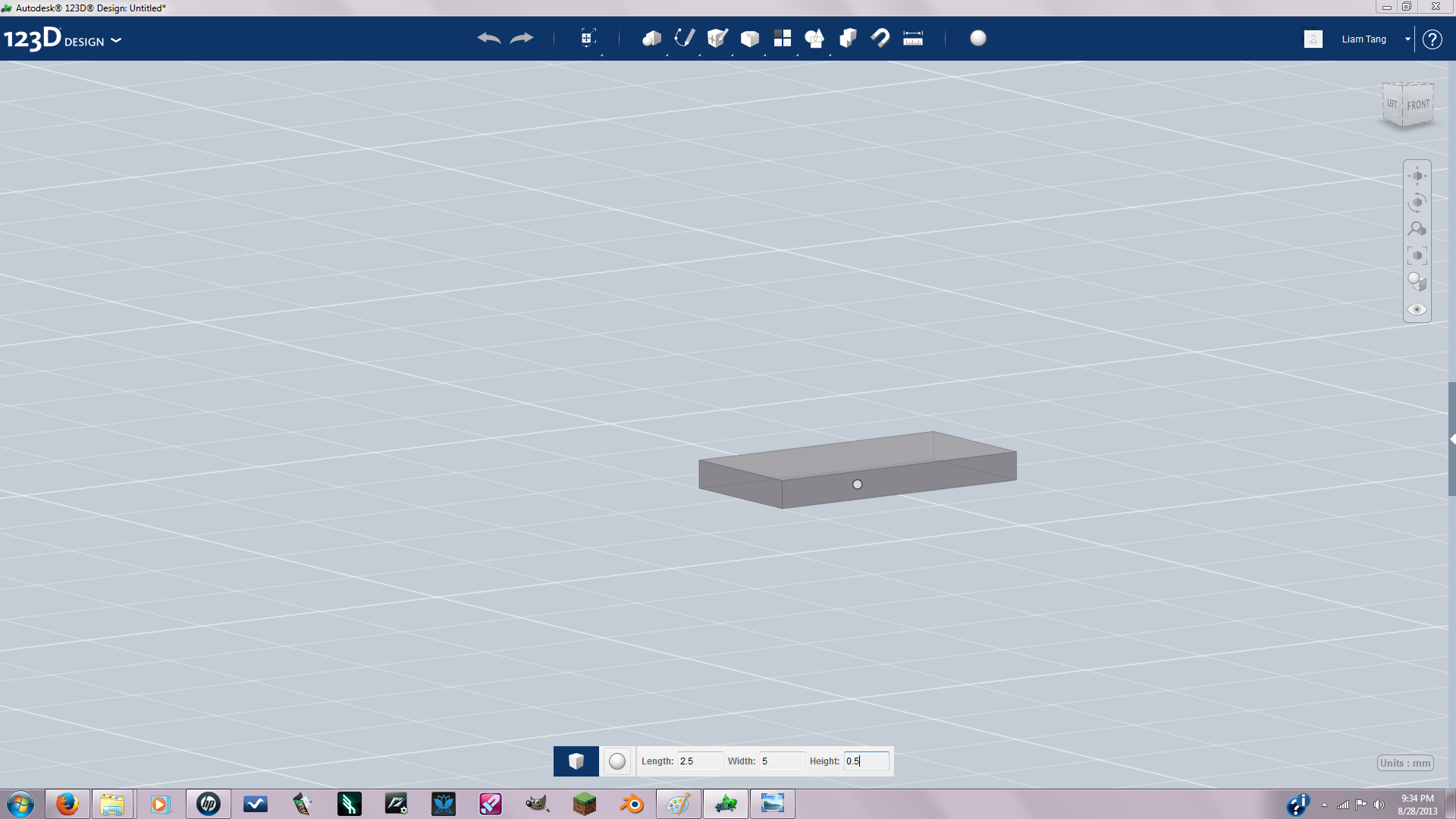This screenshot has height=819, width=1456.
Task: Open the Liam Tang account dropdown
Action: [x=1407, y=39]
